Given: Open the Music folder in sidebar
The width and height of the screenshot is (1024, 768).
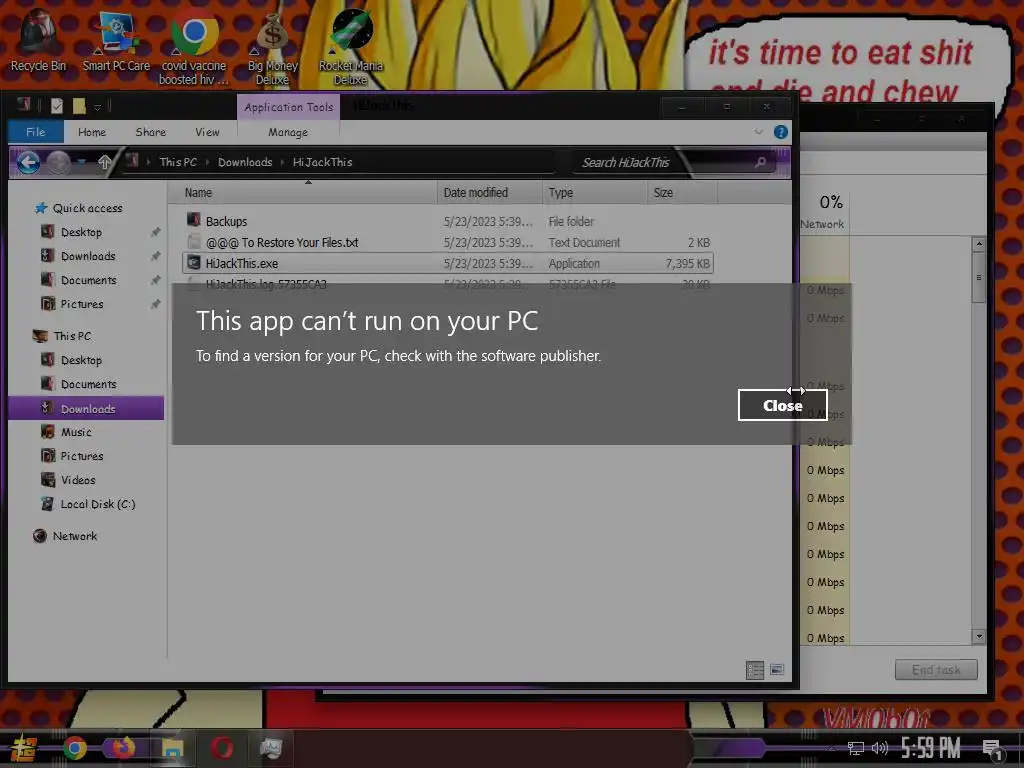Looking at the screenshot, I should tap(76, 432).
